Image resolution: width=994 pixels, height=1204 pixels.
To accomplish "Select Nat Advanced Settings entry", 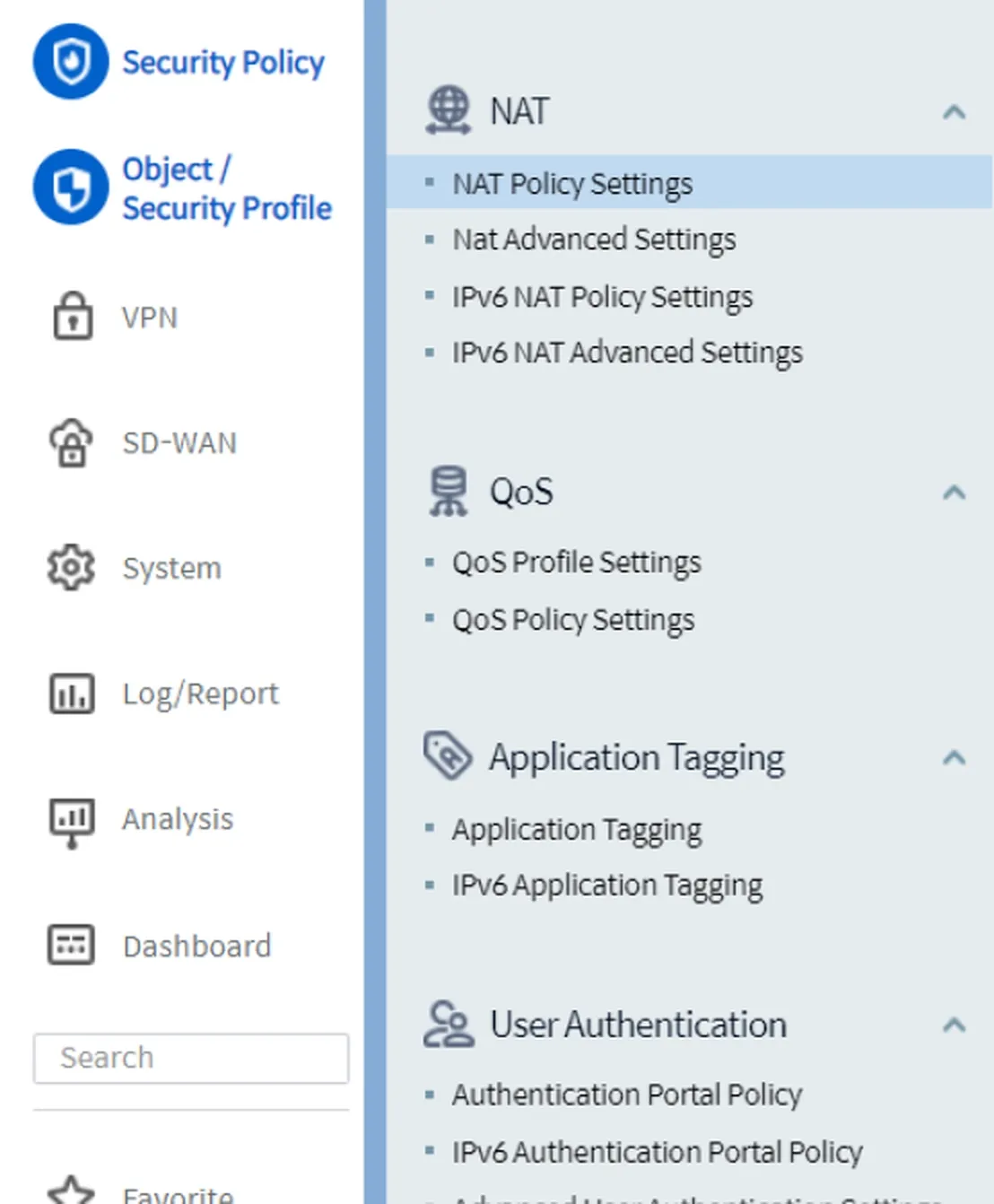I will pos(594,240).
